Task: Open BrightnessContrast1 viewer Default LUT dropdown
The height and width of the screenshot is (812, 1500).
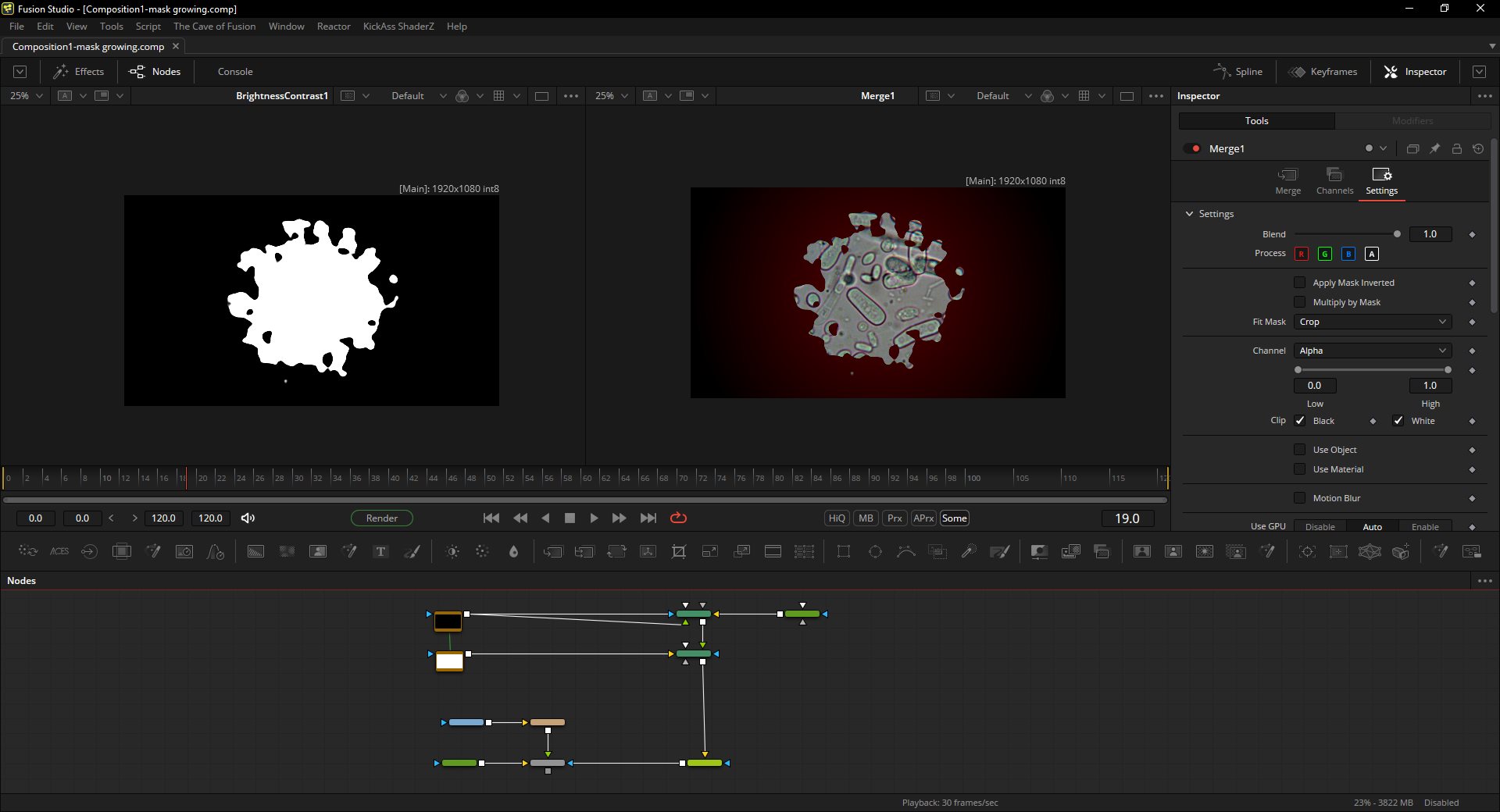Action: [419, 96]
